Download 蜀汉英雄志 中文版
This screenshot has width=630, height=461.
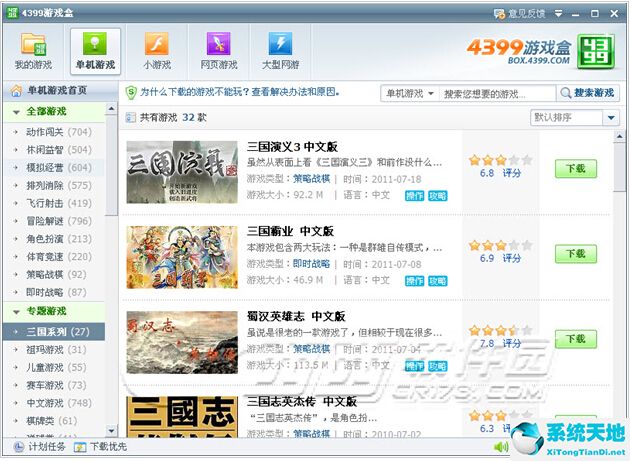[576, 339]
